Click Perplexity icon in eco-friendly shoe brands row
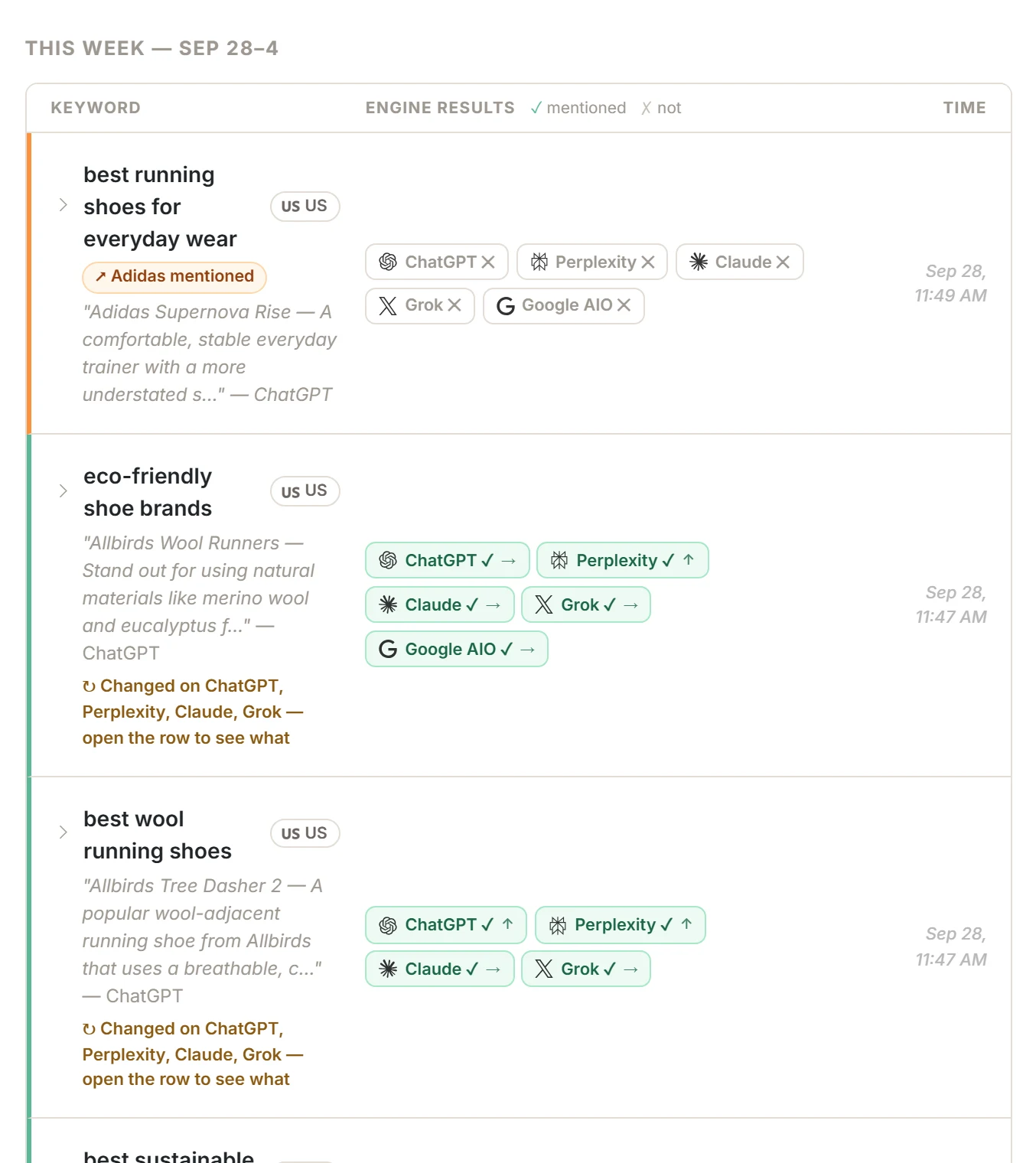This screenshot has width=1036, height=1163. 559,560
